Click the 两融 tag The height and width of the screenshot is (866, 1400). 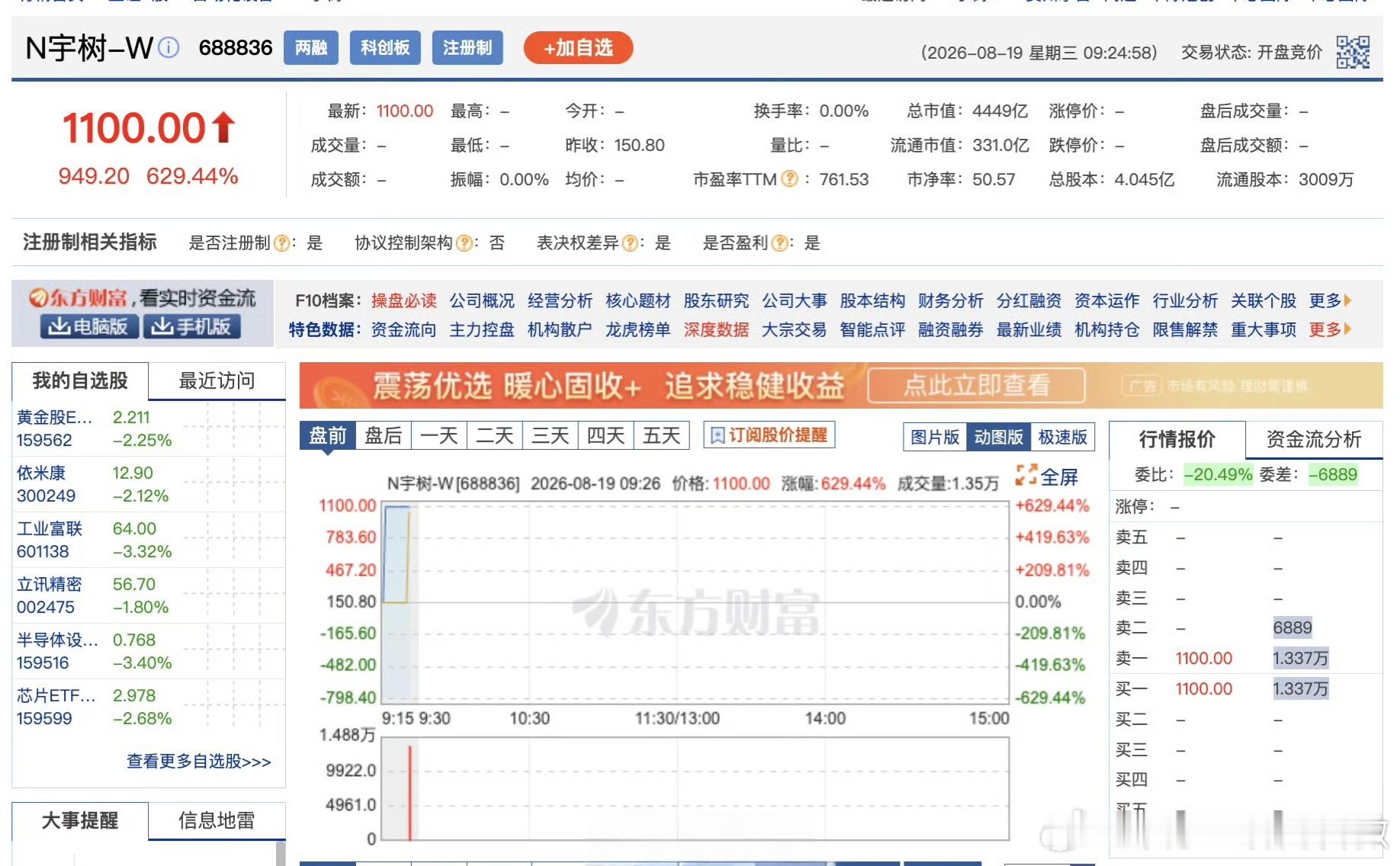pyautogui.click(x=311, y=48)
